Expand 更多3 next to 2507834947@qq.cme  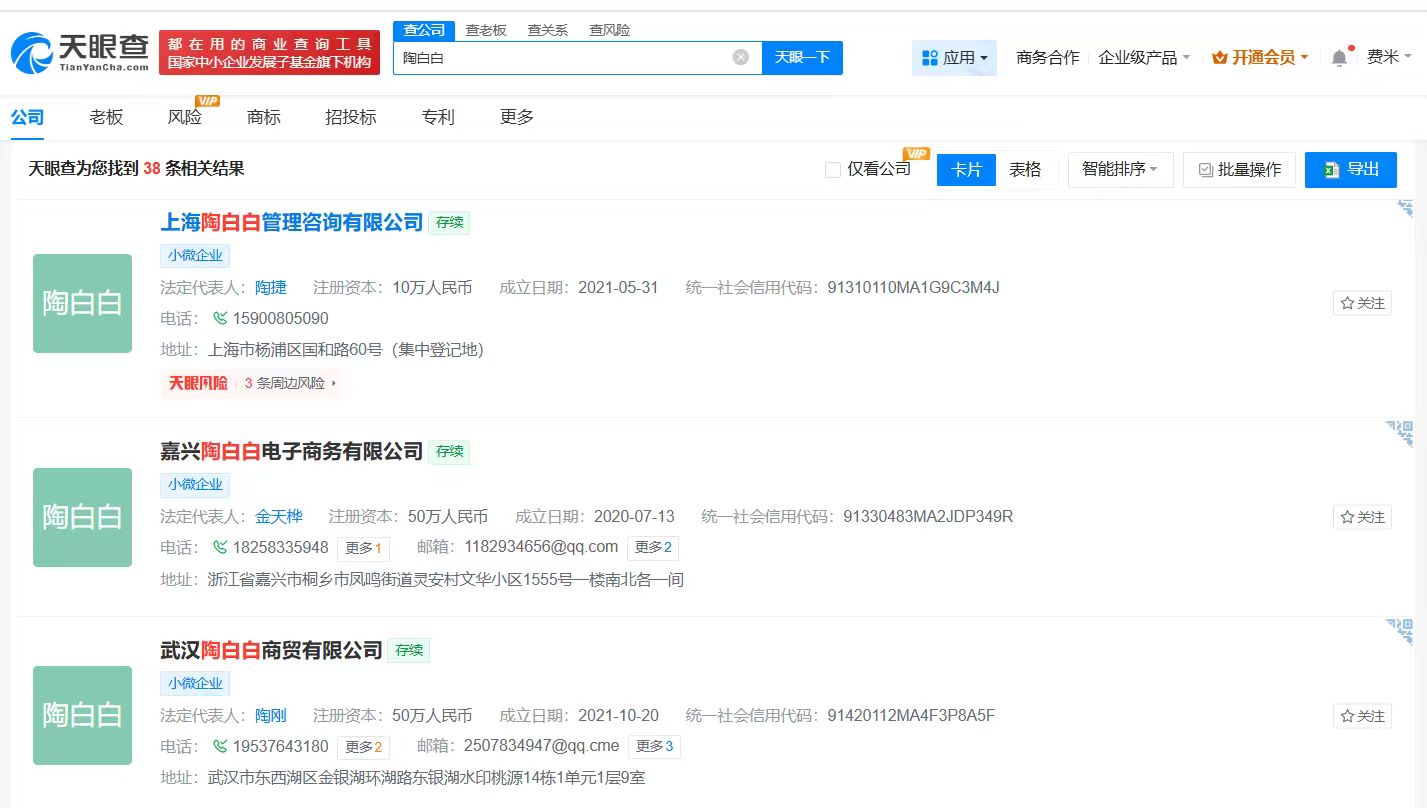[x=655, y=747]
